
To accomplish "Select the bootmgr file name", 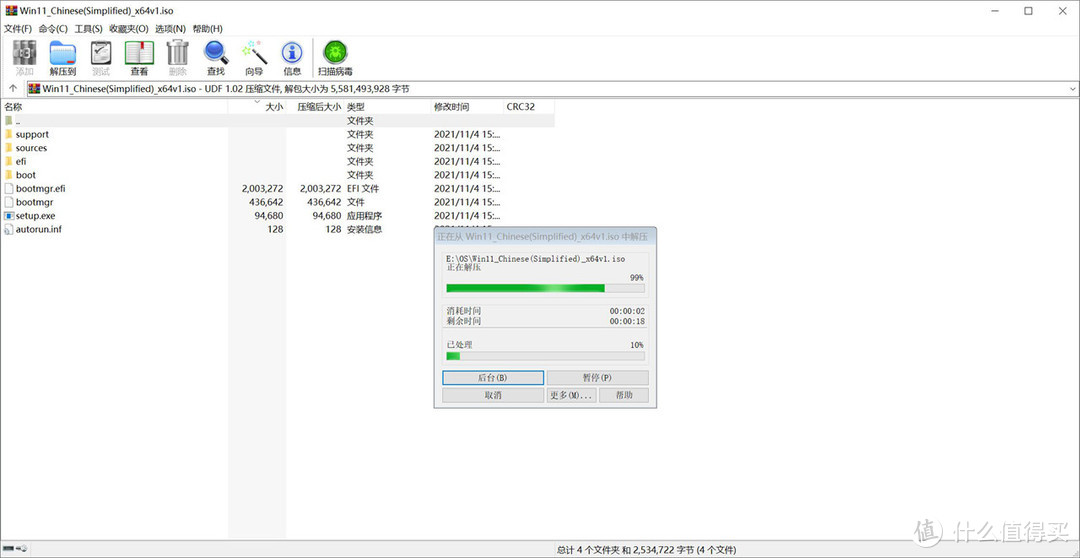I will pyautogui.click(x=34, y=202).
